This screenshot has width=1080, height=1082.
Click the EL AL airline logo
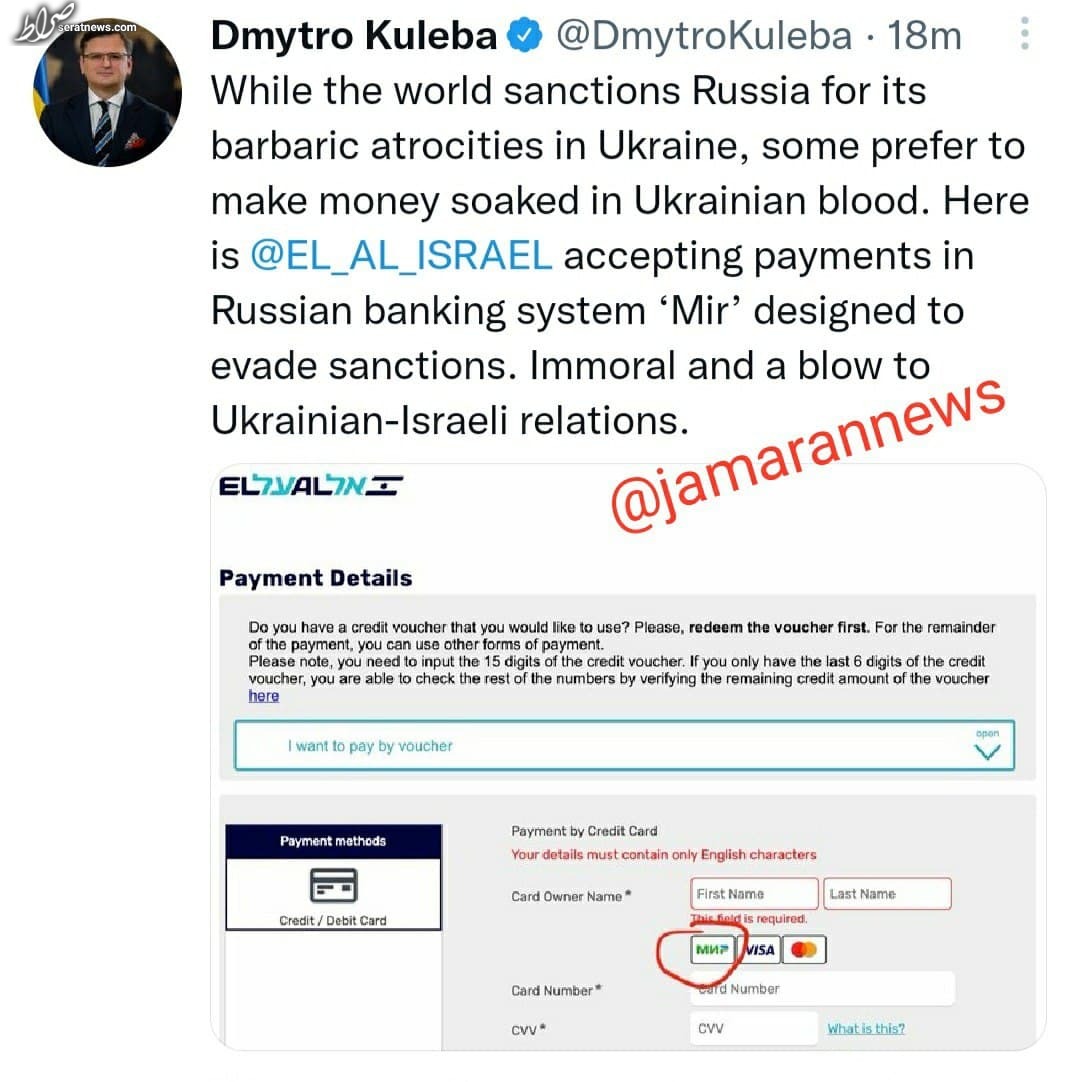tap(311, 486)
